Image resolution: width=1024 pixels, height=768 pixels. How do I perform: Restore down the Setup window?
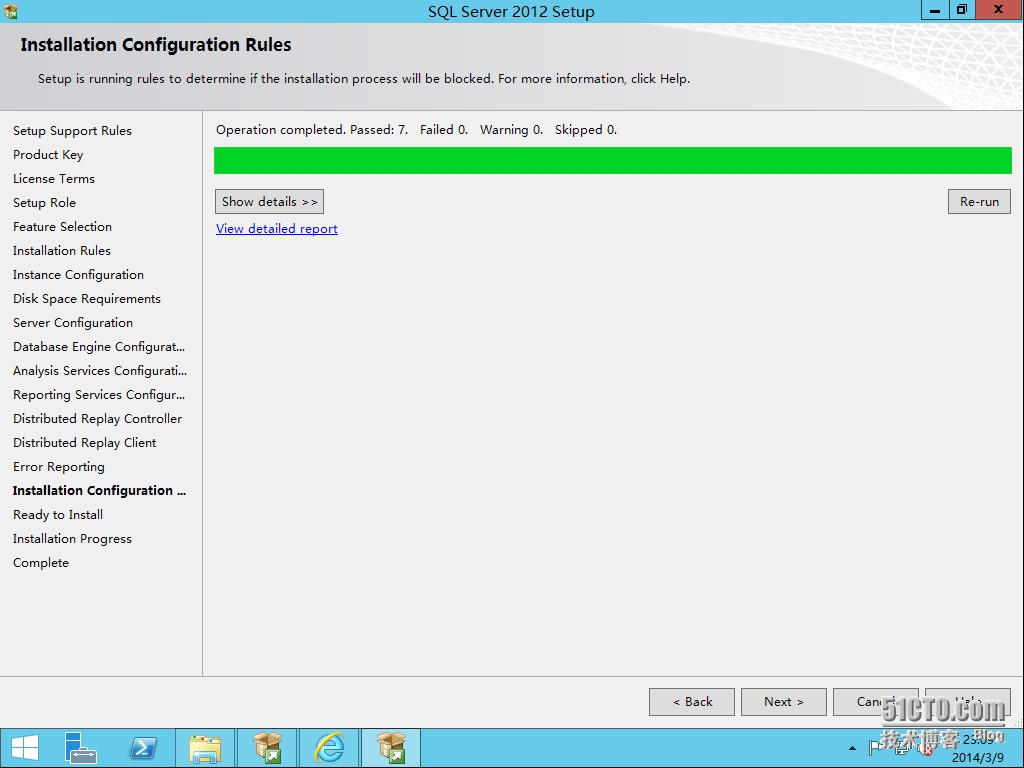tap(962, 10)
